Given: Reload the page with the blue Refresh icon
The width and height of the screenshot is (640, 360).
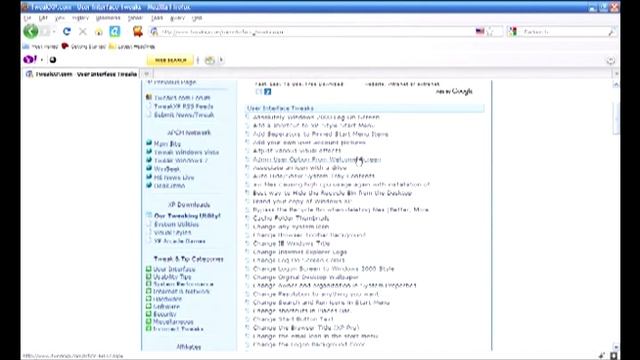Looking at the screenshot, I should point(67,31).
